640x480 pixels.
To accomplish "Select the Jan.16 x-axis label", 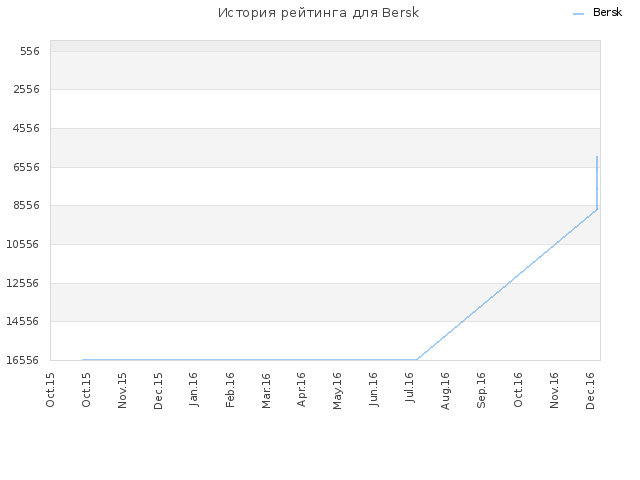I will click(194, 390).
